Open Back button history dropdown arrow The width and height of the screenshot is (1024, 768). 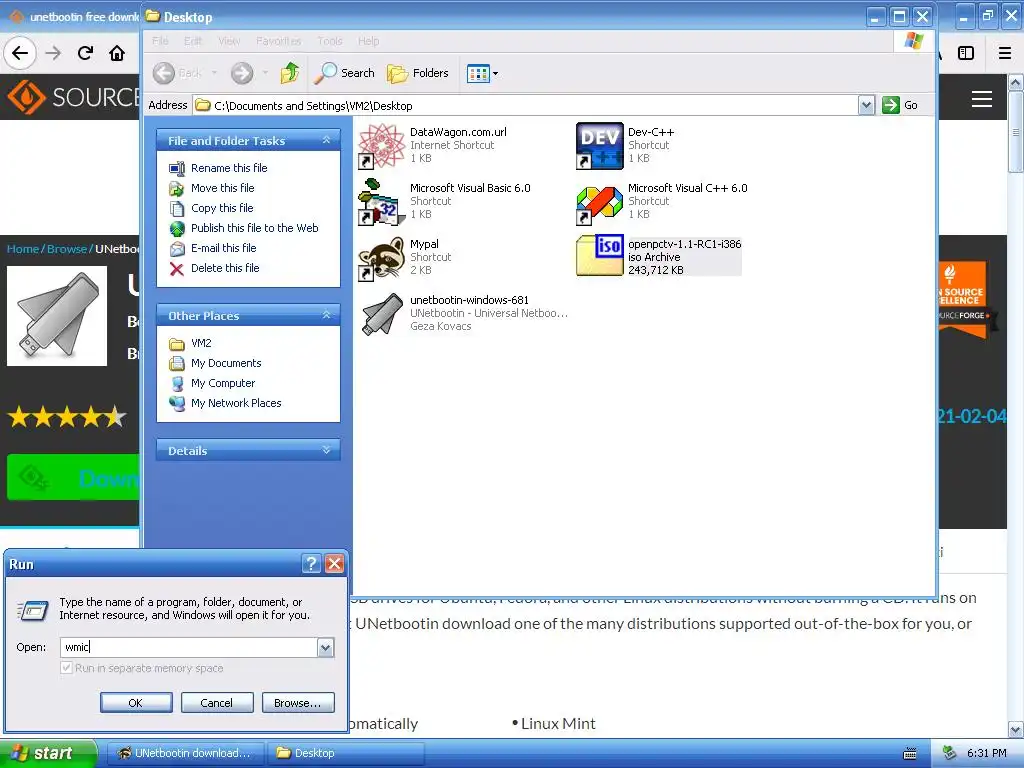point(214,73)
